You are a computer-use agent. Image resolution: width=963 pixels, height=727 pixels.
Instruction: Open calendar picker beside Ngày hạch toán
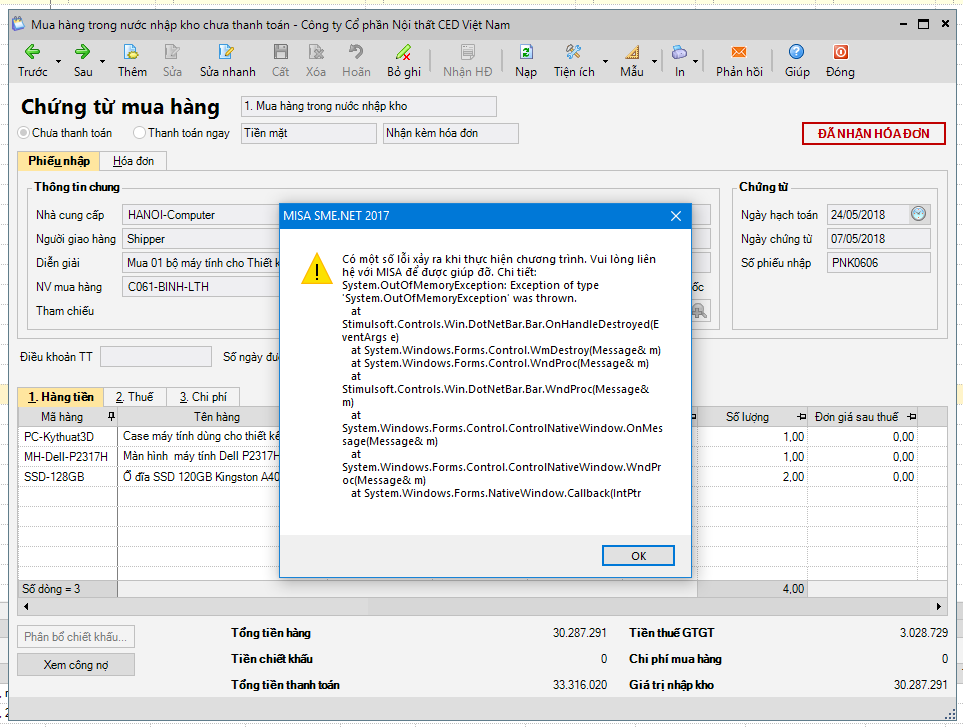pos(918,214)
